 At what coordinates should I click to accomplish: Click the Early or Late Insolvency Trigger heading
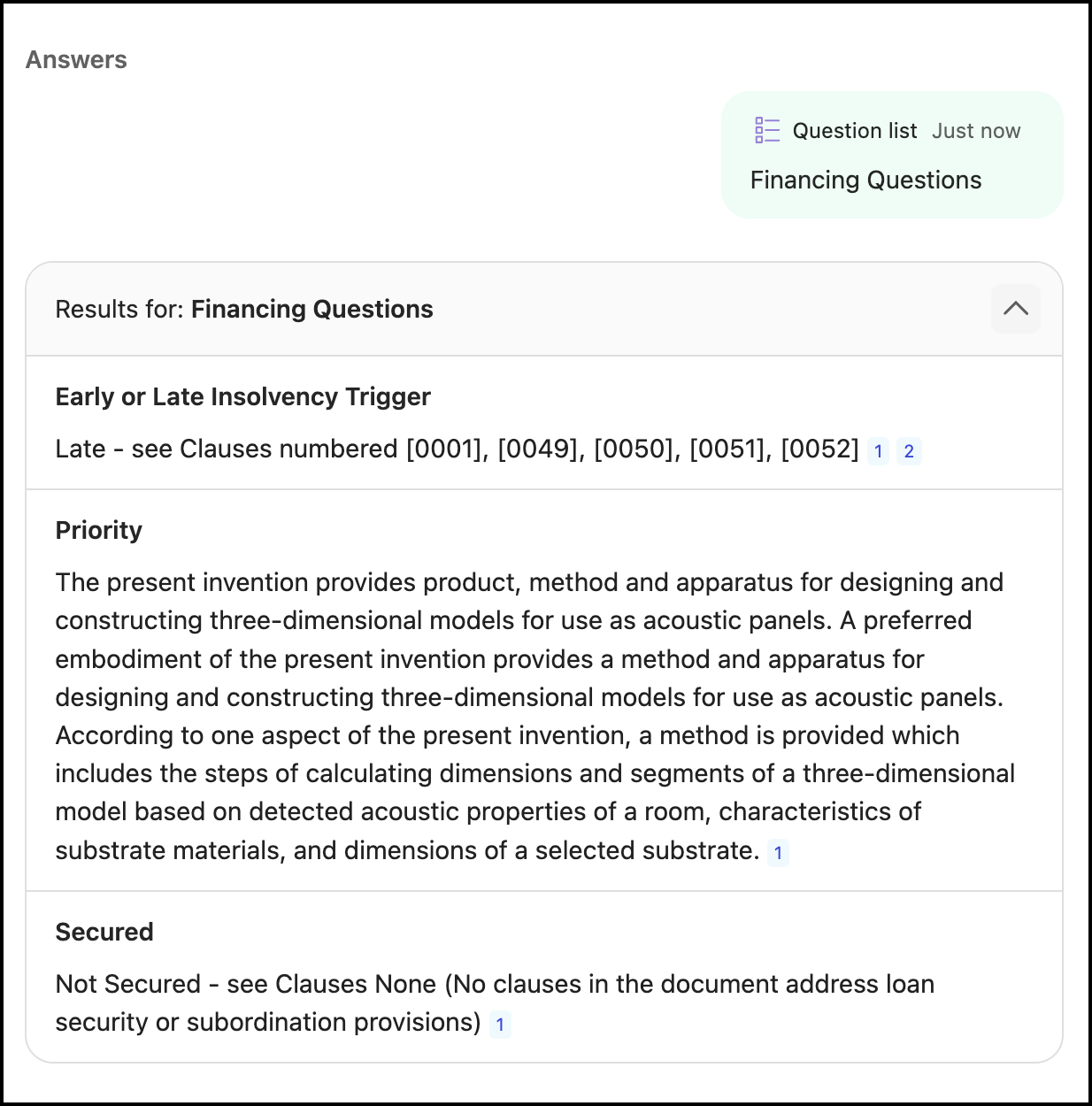point(242,396)
